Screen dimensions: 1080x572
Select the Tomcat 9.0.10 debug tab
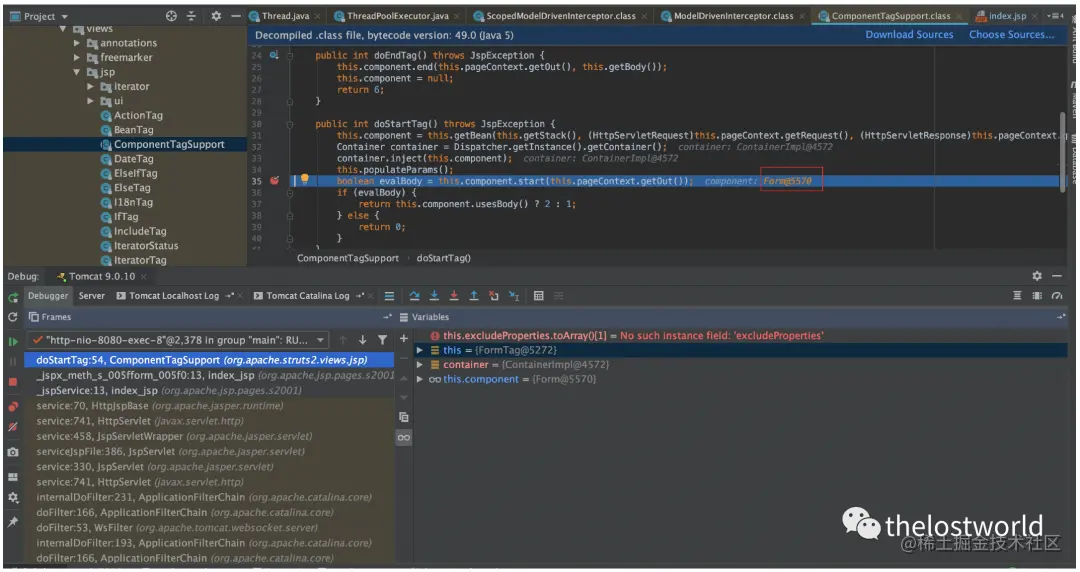click(101, 276)
